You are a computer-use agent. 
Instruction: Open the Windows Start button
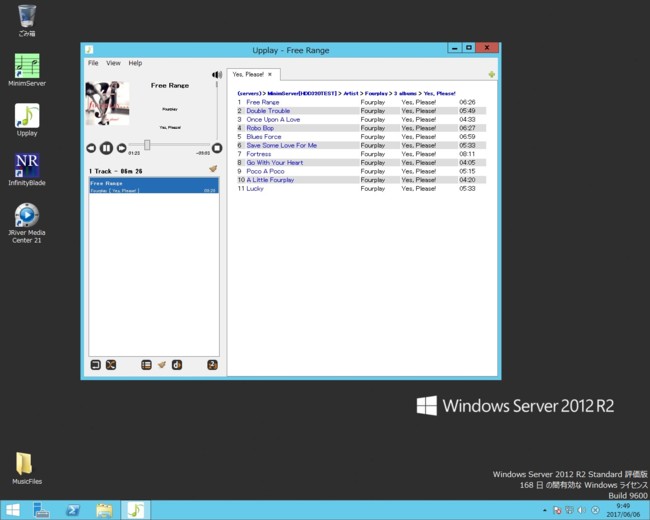[12, 510]
